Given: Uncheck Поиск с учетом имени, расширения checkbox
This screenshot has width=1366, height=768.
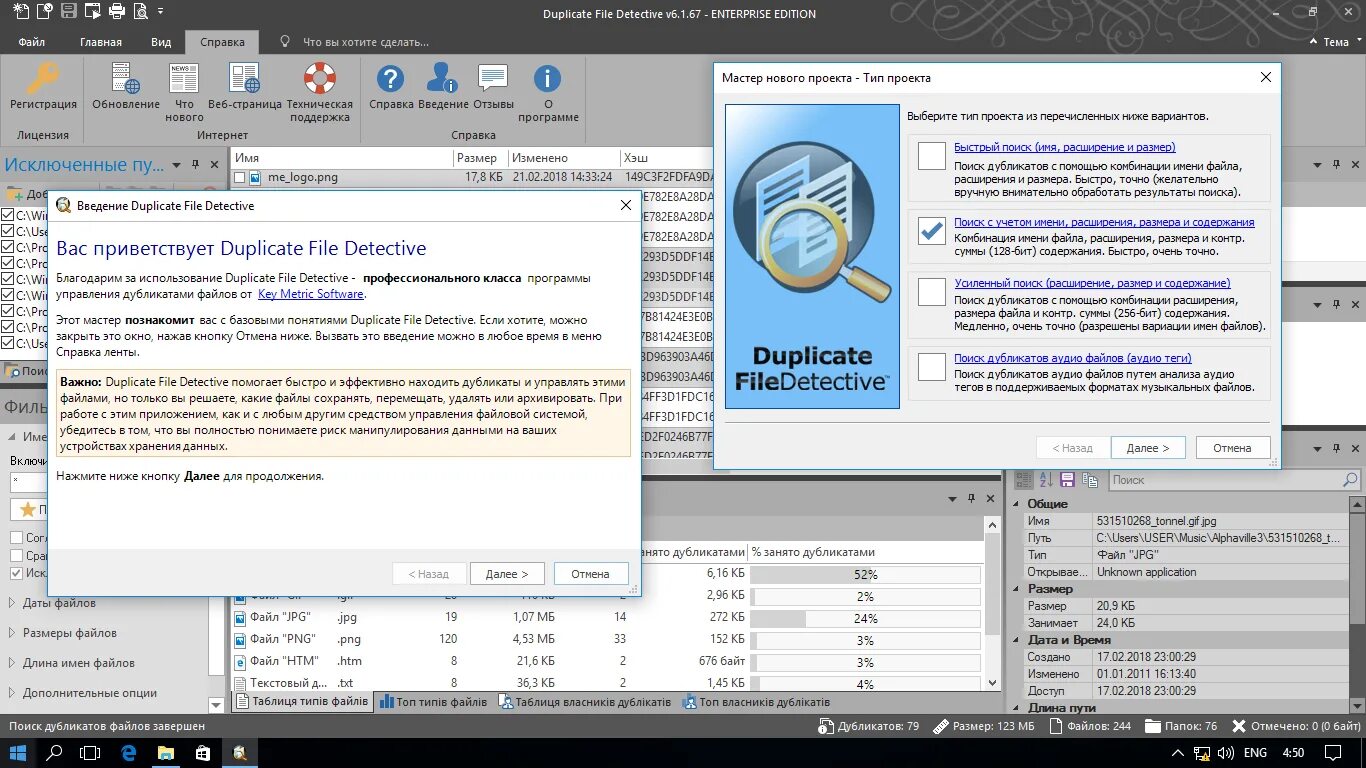Looking at the screenshot, I should click(x=931, y=231).
